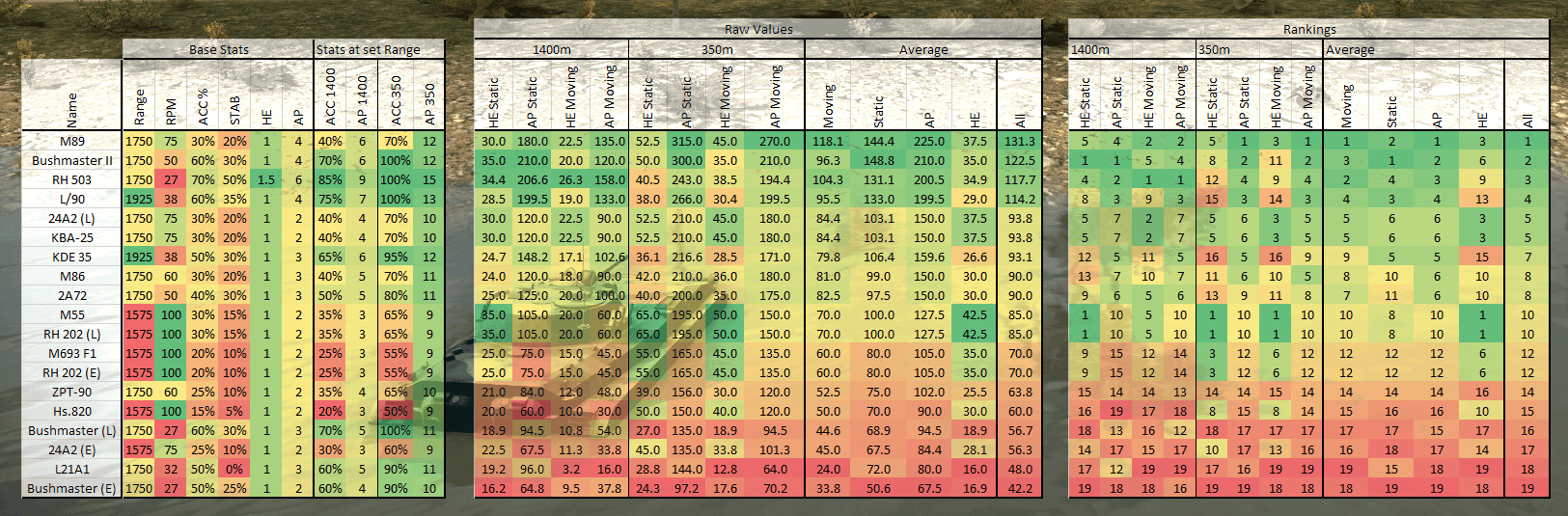Select the M693 F1 name cell
Viewport: 1568px width, 516px height.
(72, 353)
